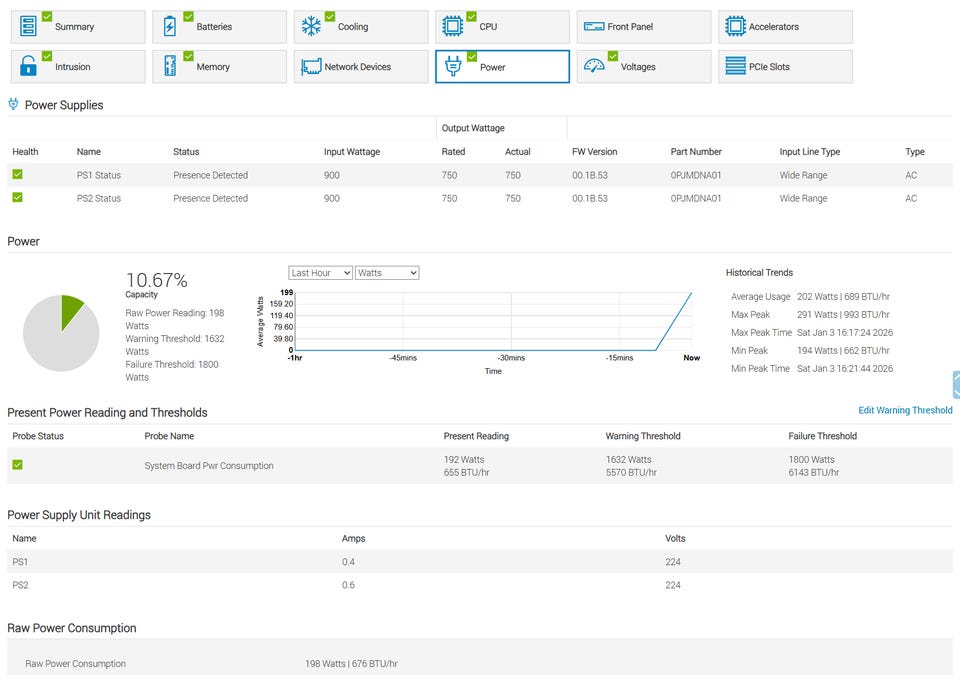This screenshot has height=687, width=960.
Task: Click PS2 Status health checkmark
Action: (x=17, y=198)
